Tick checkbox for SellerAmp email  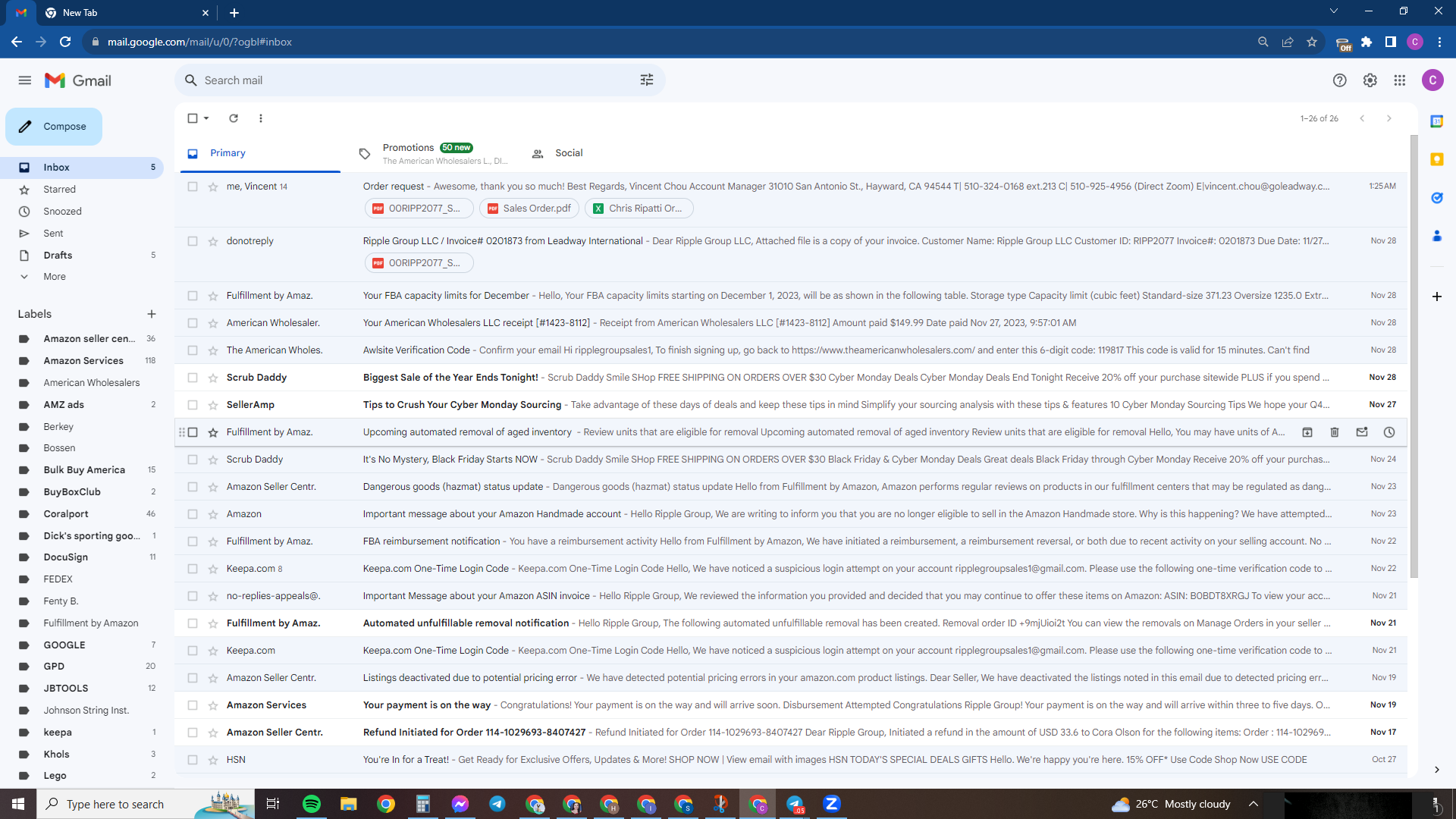tap(193, 405)
